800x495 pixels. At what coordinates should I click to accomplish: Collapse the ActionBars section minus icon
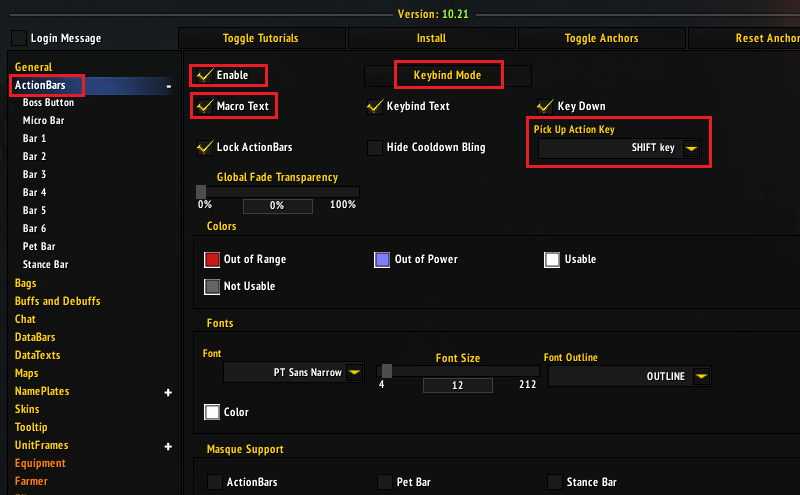[168, 86]
